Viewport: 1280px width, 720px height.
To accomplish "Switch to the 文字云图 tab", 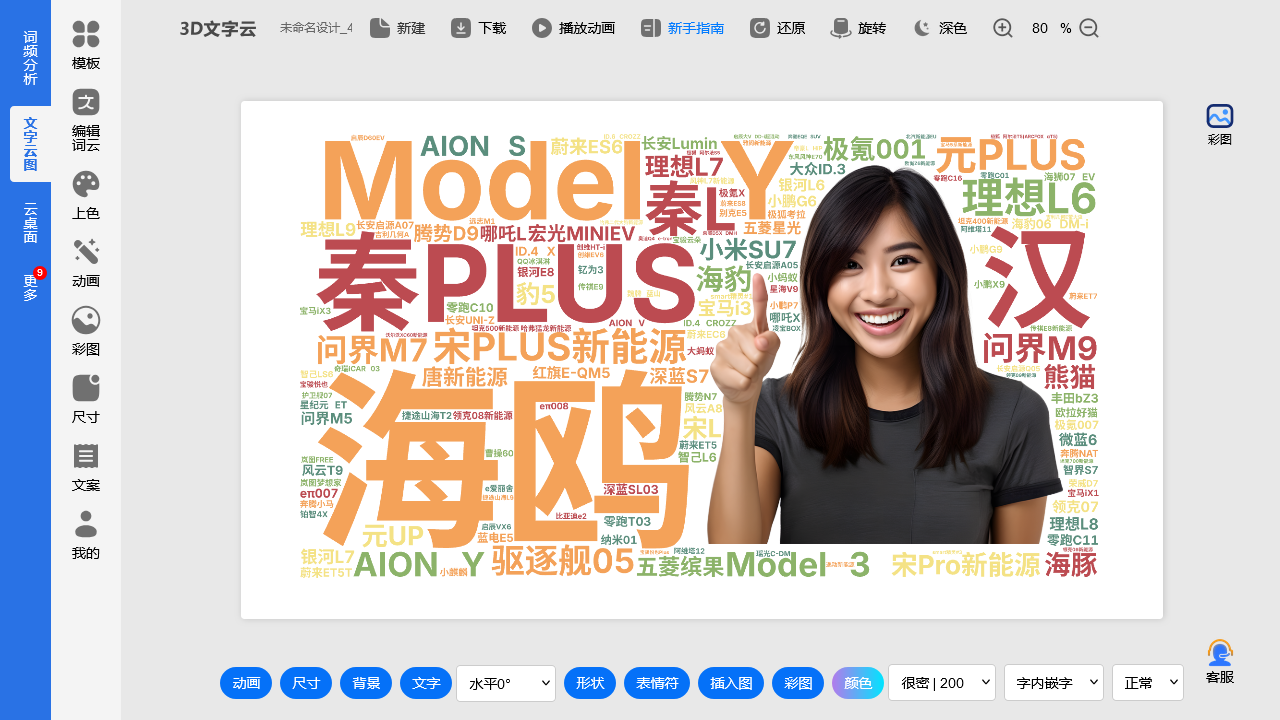I will point(30,144).
